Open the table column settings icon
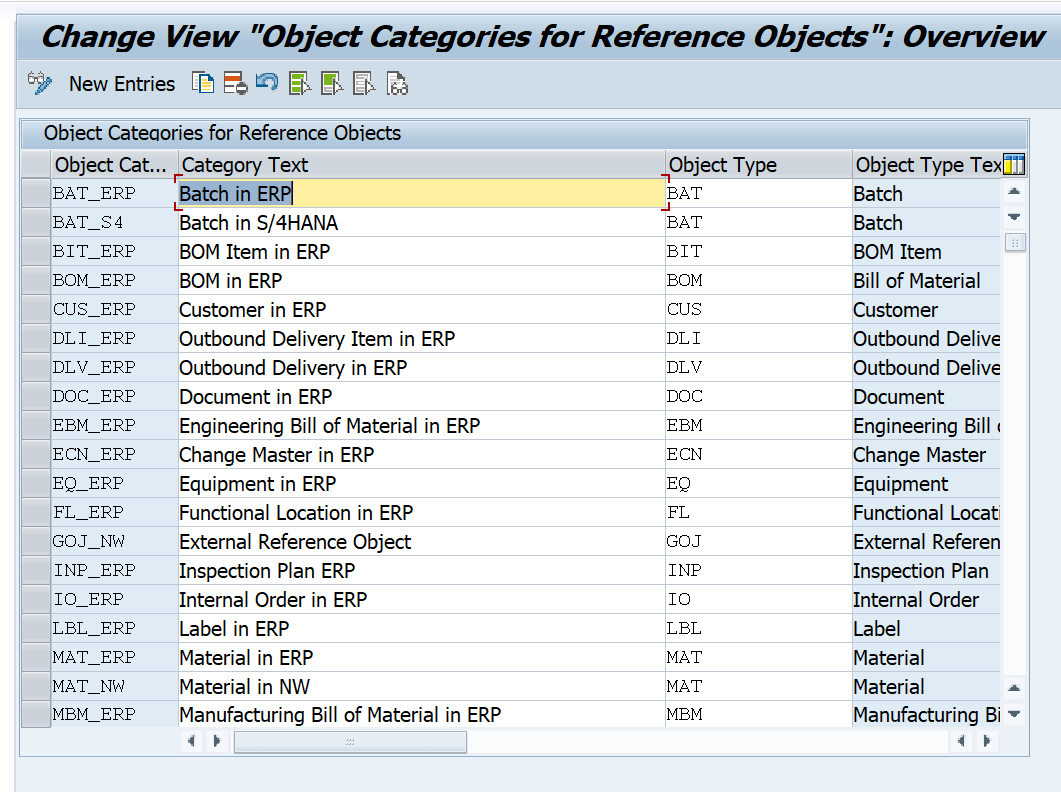The height and width of the screenshot is (792, 1061). [1014, 164]
